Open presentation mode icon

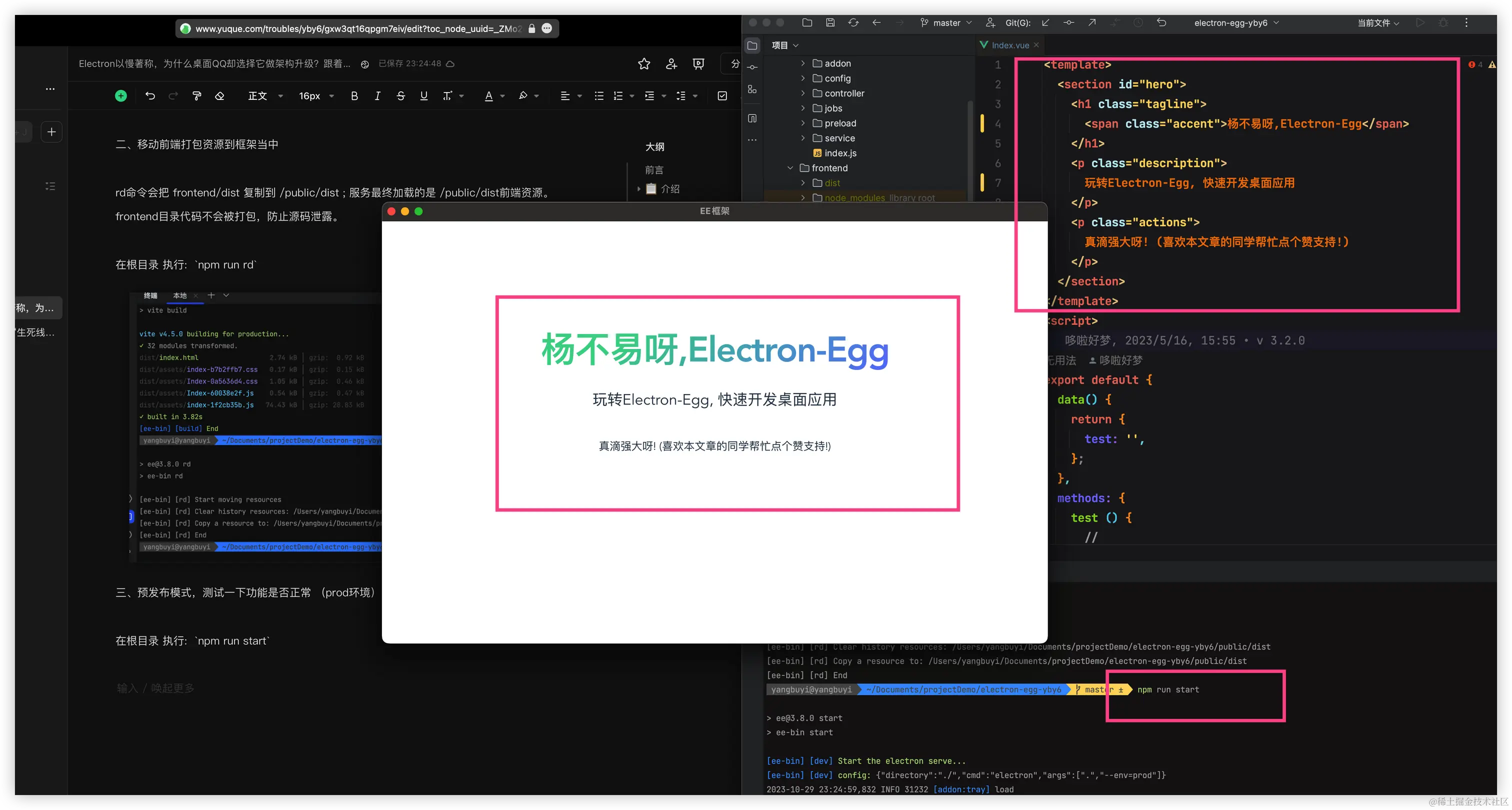click(698, 64)
